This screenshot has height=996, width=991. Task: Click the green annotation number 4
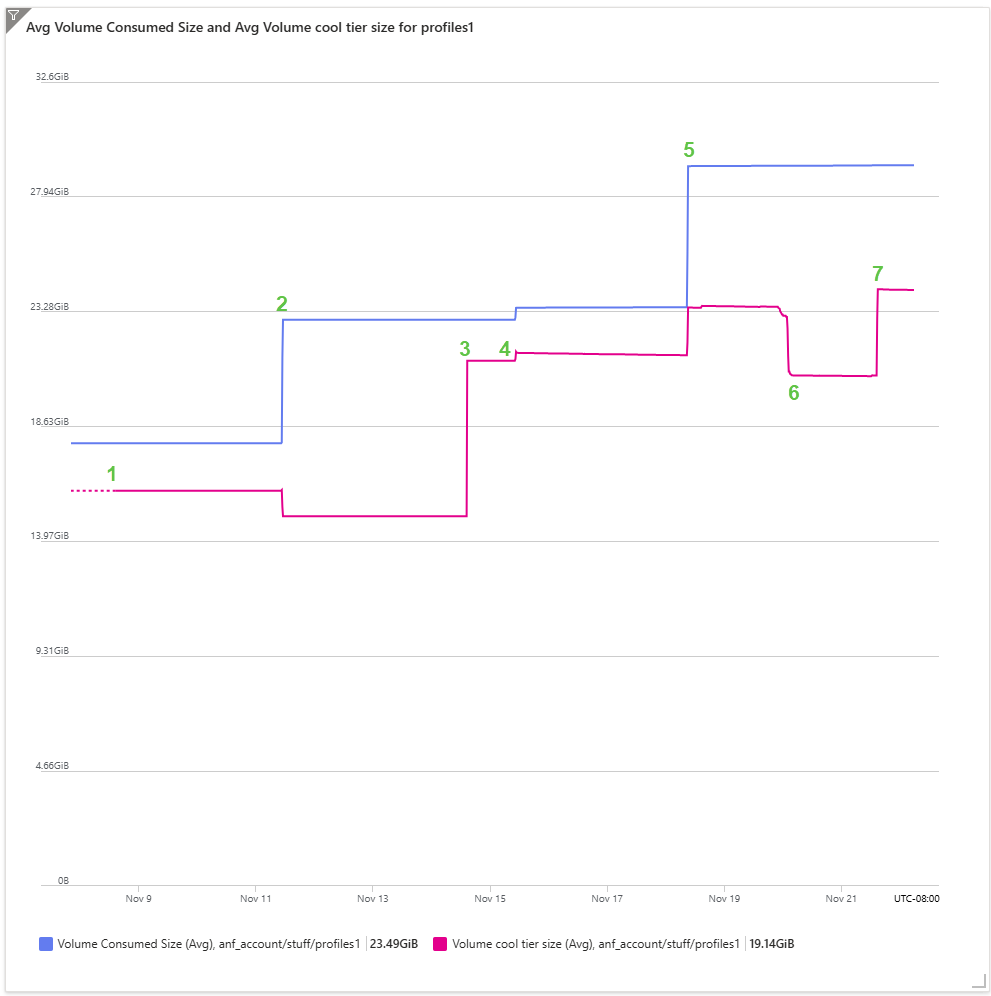(505, 349)
